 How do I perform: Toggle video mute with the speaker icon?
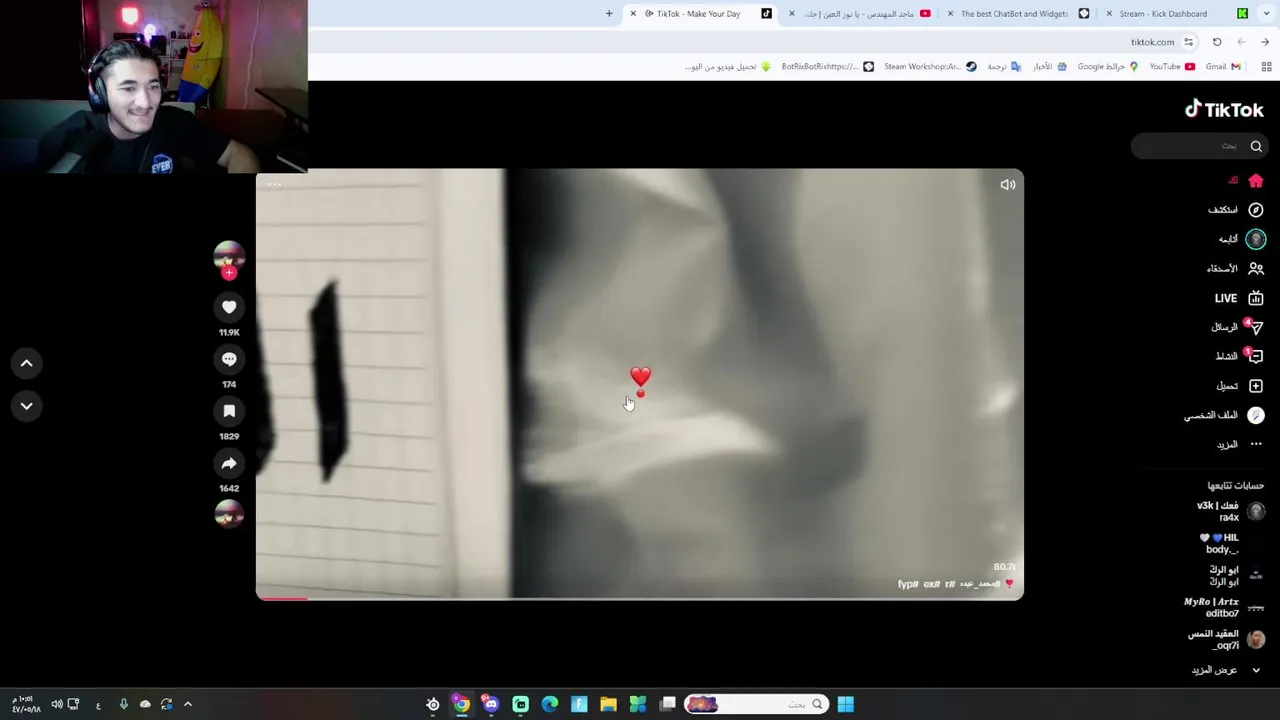[x=1007, y=184]
